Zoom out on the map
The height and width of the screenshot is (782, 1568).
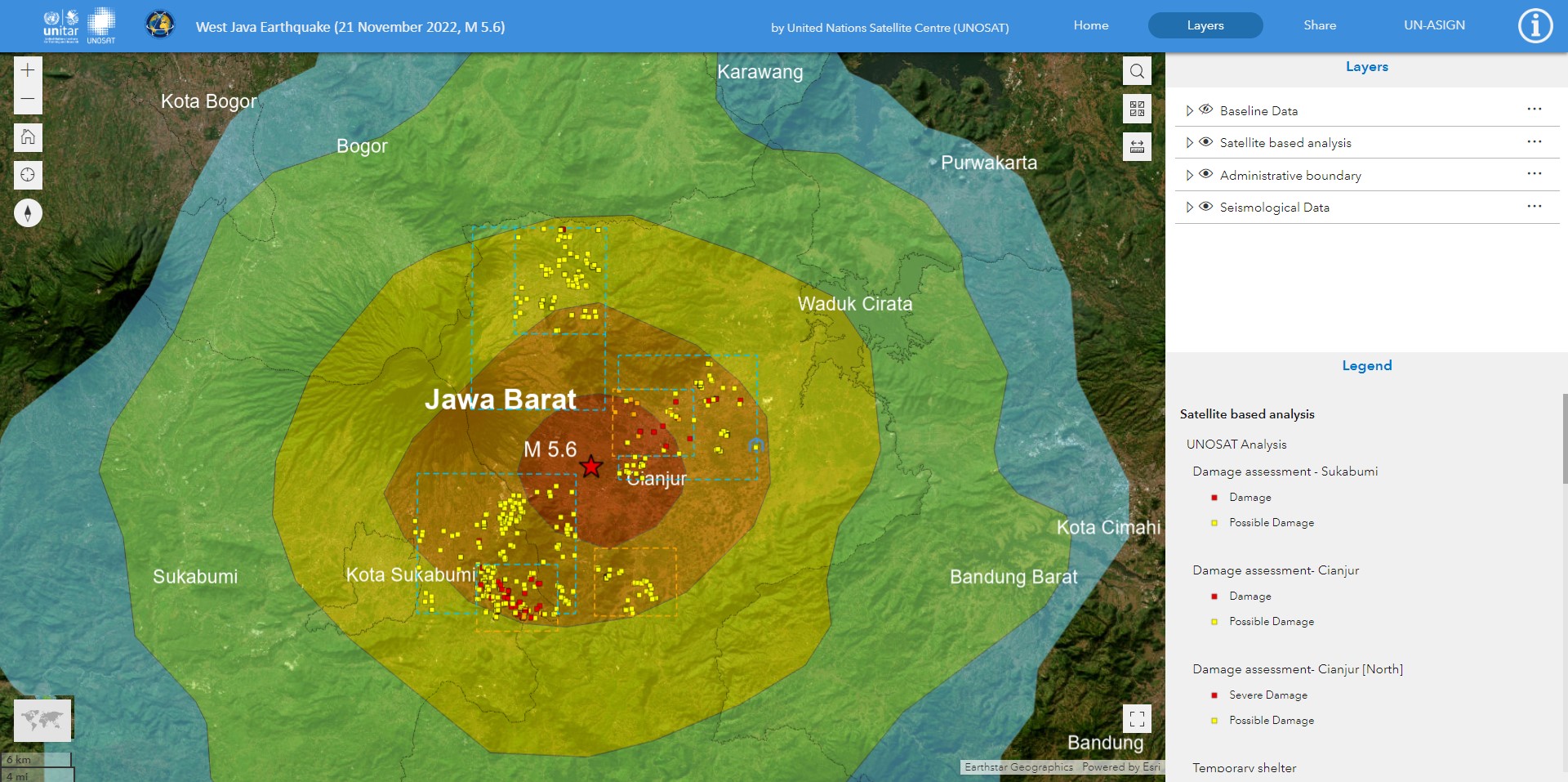coord(28,99)
